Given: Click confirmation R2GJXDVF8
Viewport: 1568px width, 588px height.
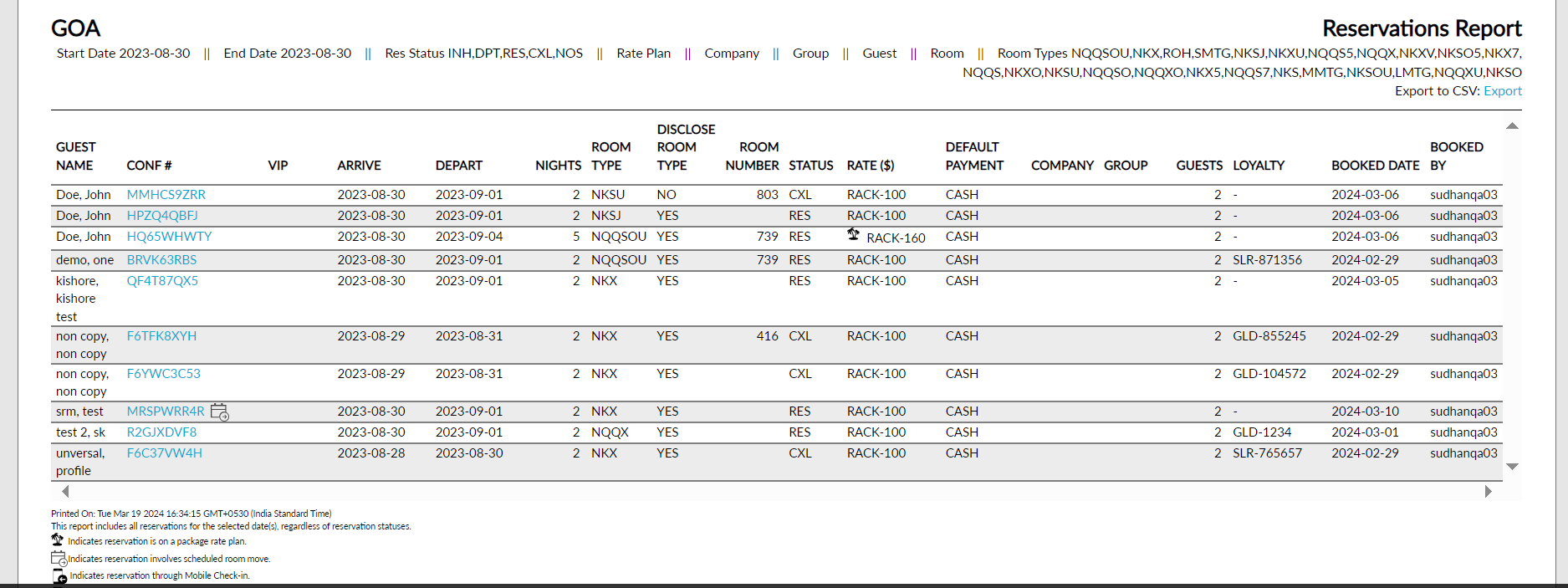Looking at the screenshot, I should click(x=161, y=432).
